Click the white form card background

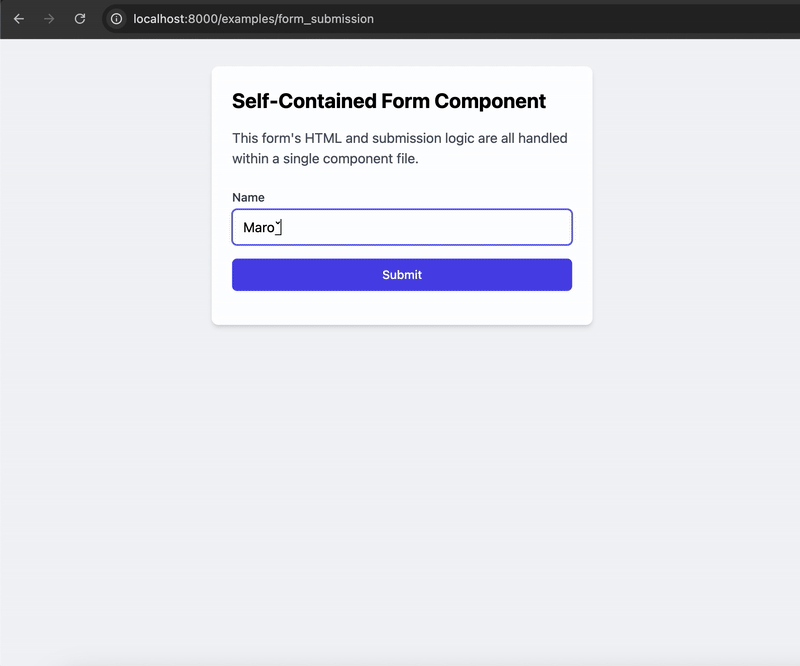pos(401,305)
